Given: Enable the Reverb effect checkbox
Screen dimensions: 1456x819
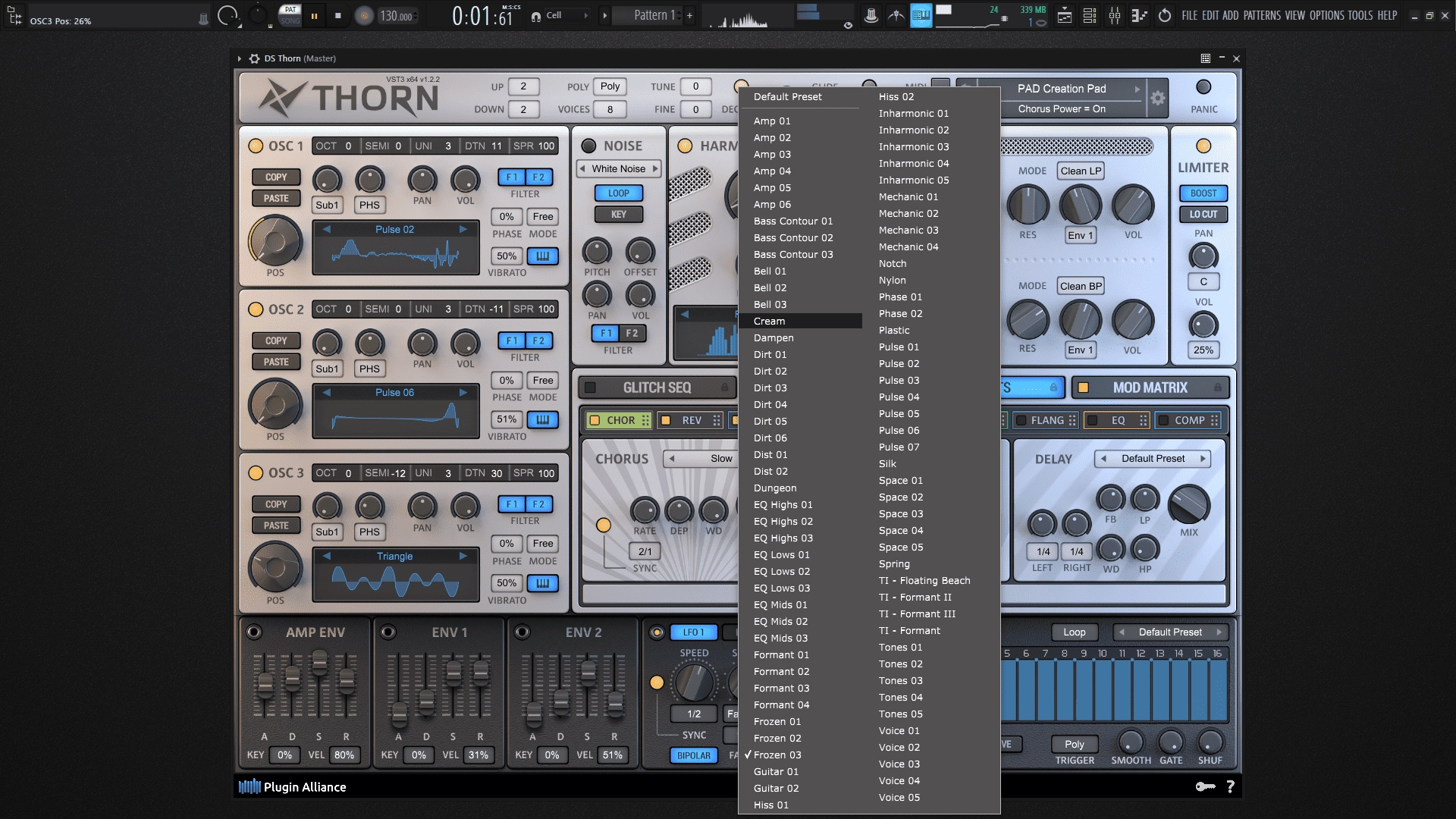Looking at the screenshot, I should [666, 420].
